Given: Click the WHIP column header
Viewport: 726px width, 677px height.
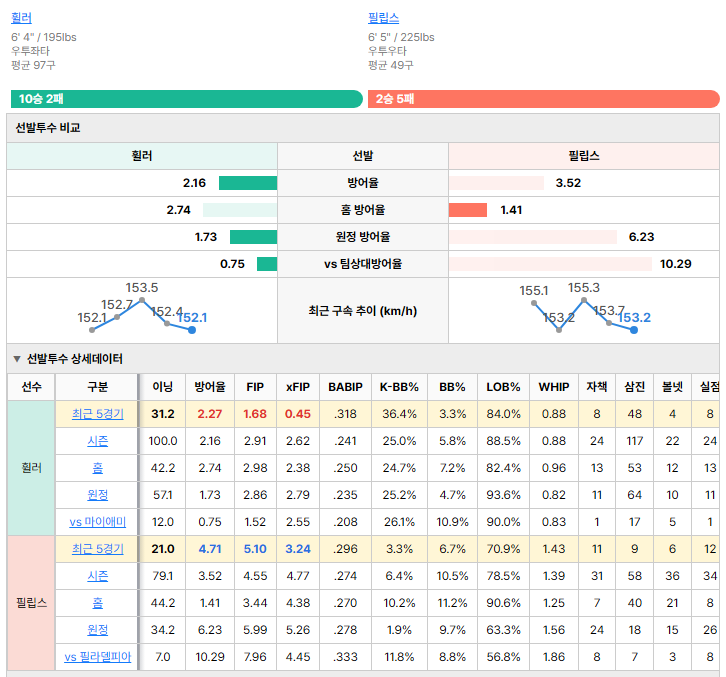Looking at the screenshot, I should [554, 387].
